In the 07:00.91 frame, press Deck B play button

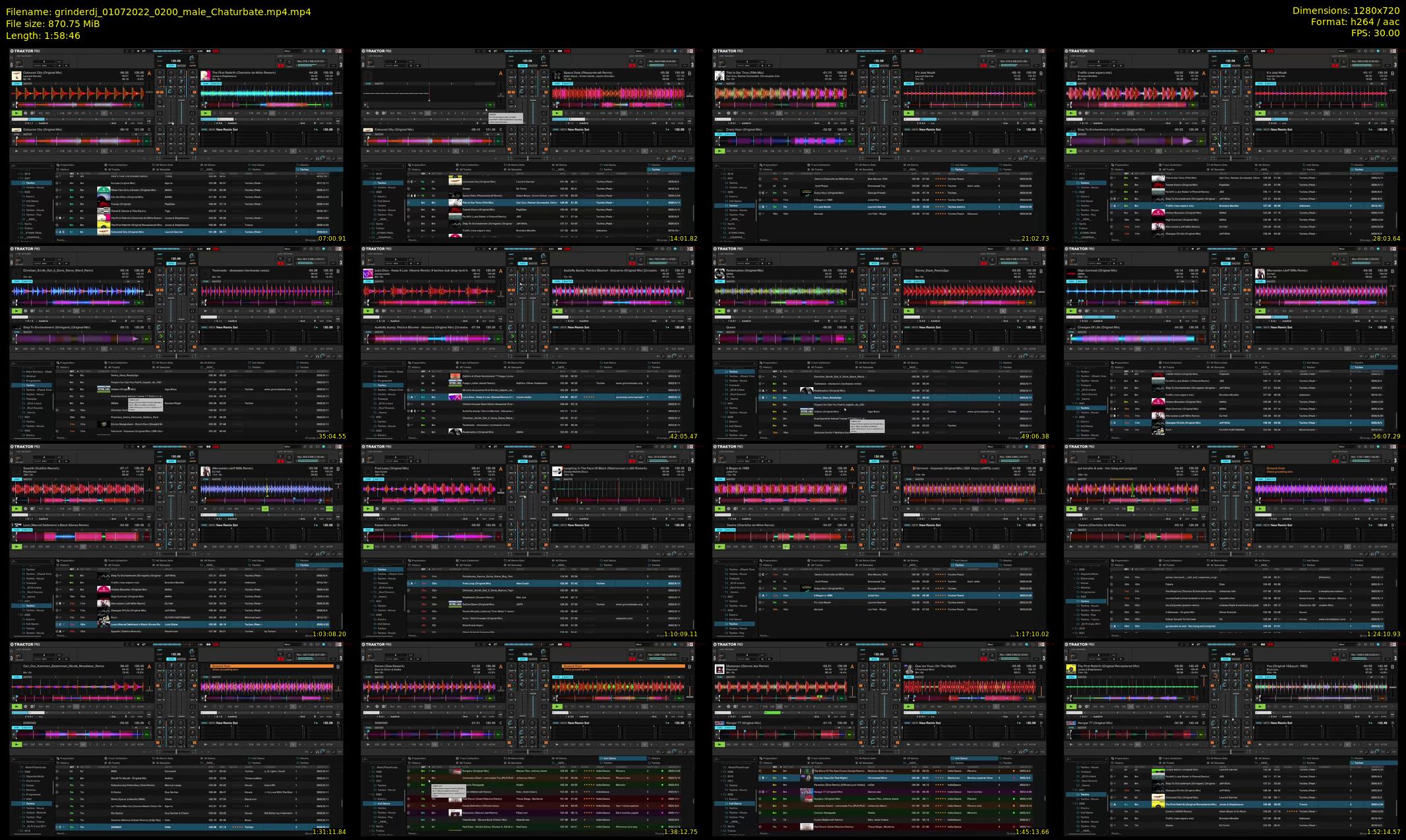(206, 113)
